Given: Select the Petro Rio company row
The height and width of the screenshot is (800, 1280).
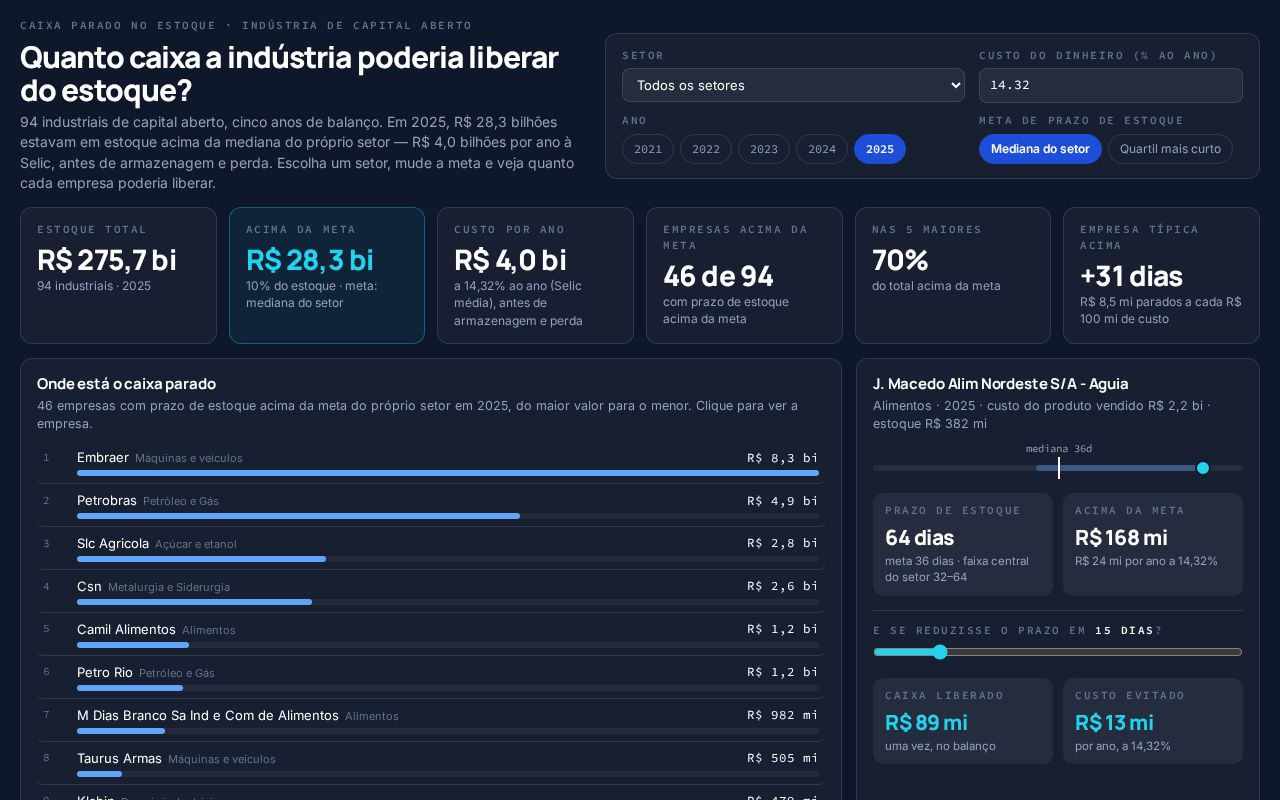Looking at the screenshot, I should tap(431, 677).
